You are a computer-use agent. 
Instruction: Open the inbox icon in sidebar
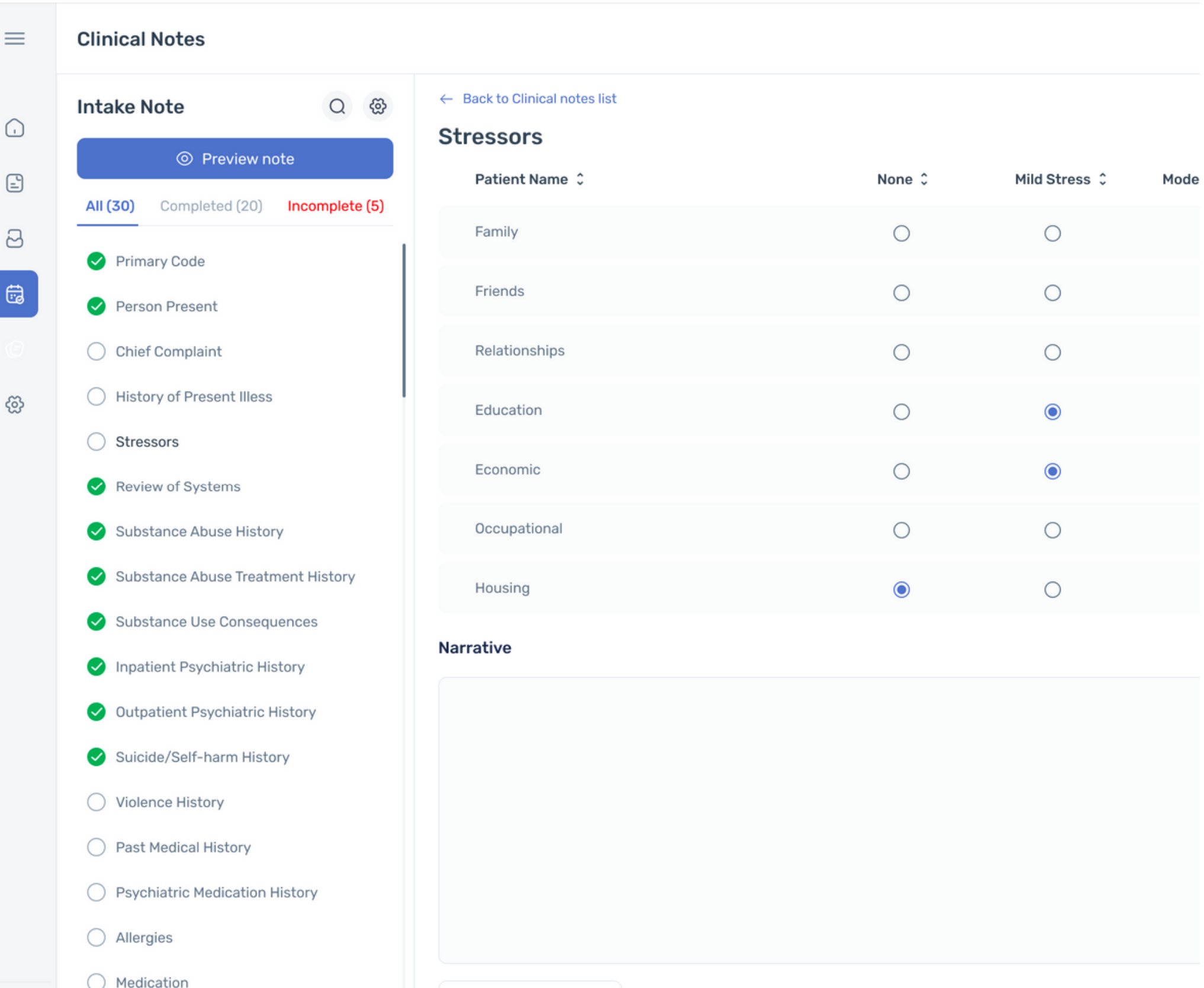15,238
